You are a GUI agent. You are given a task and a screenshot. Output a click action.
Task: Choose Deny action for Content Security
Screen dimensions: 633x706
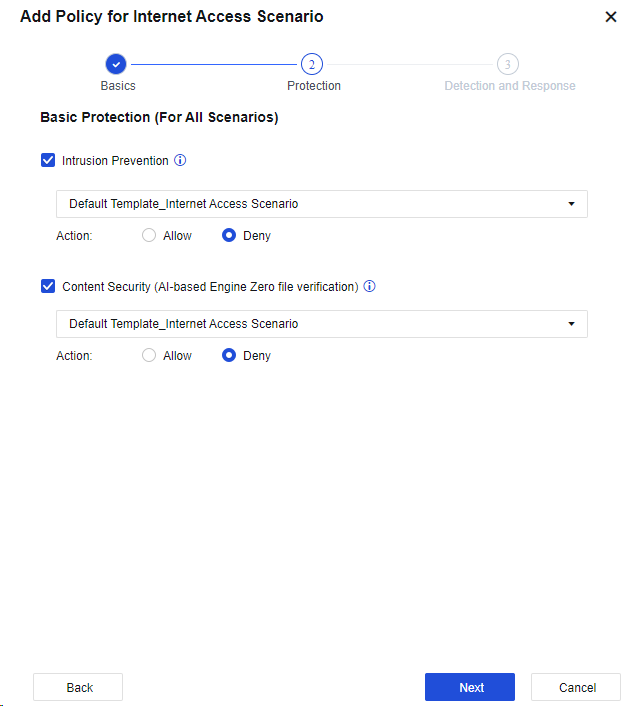[229, 355]
